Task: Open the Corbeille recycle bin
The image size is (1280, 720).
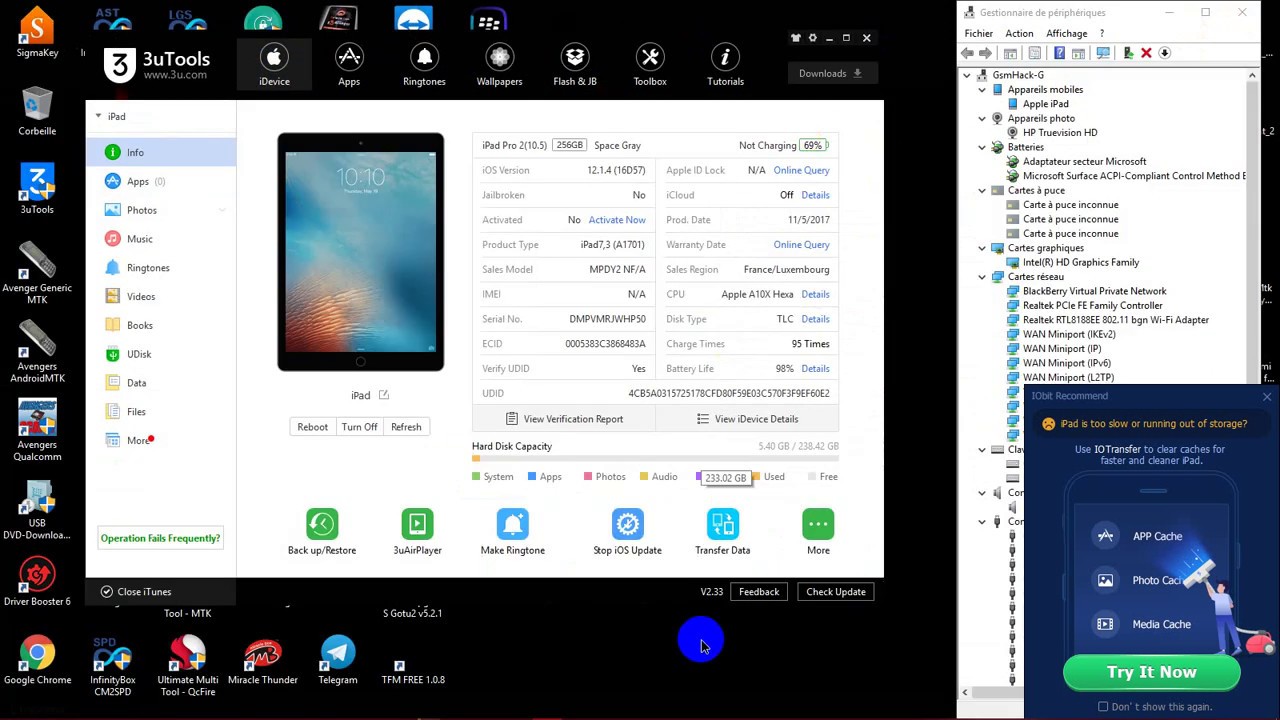Action: 37,111
